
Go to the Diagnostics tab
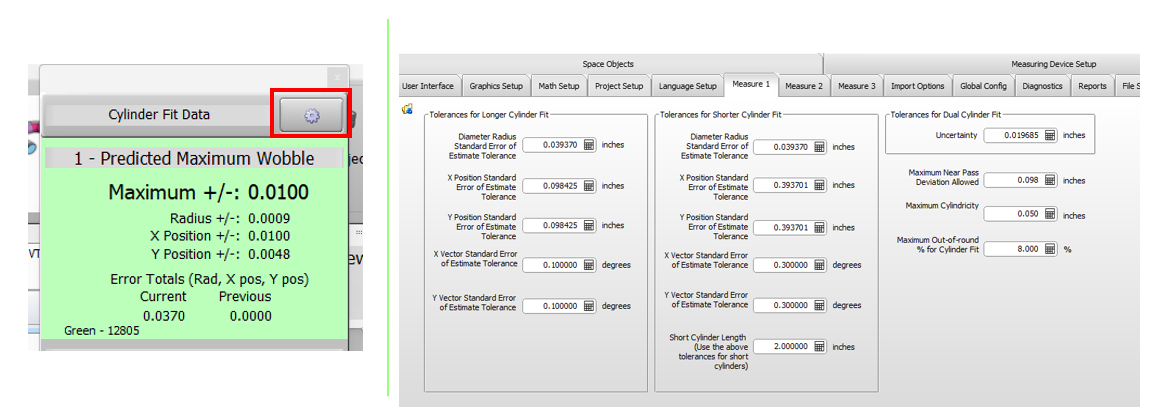1042,86
